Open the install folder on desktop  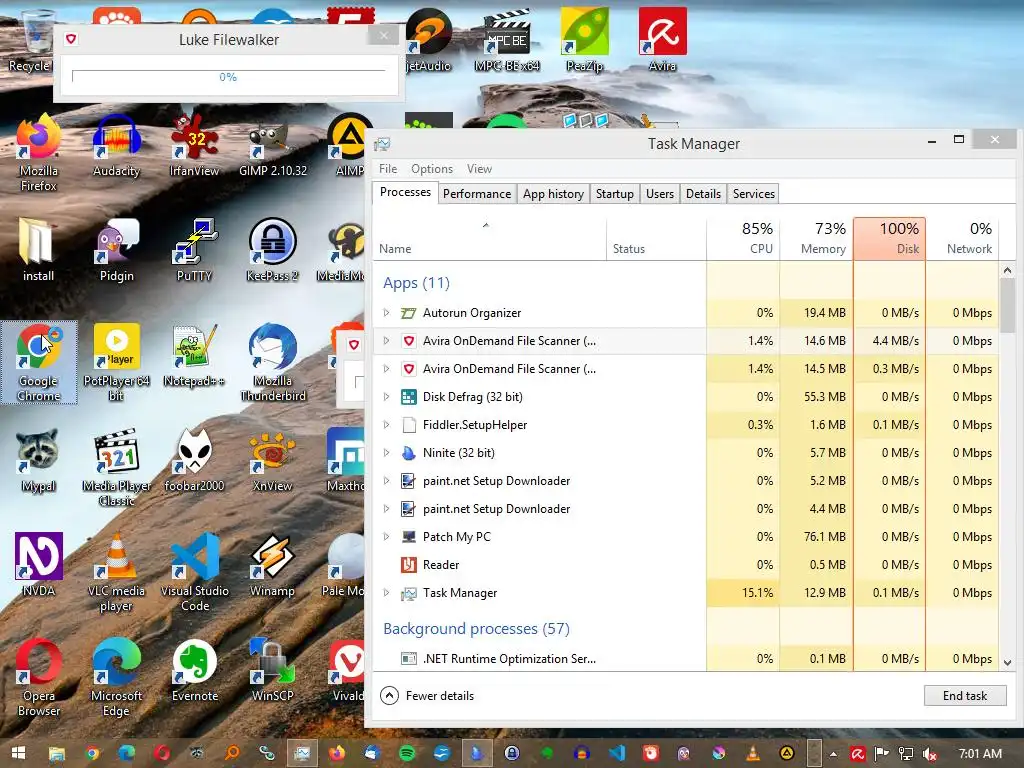point(38,251)
